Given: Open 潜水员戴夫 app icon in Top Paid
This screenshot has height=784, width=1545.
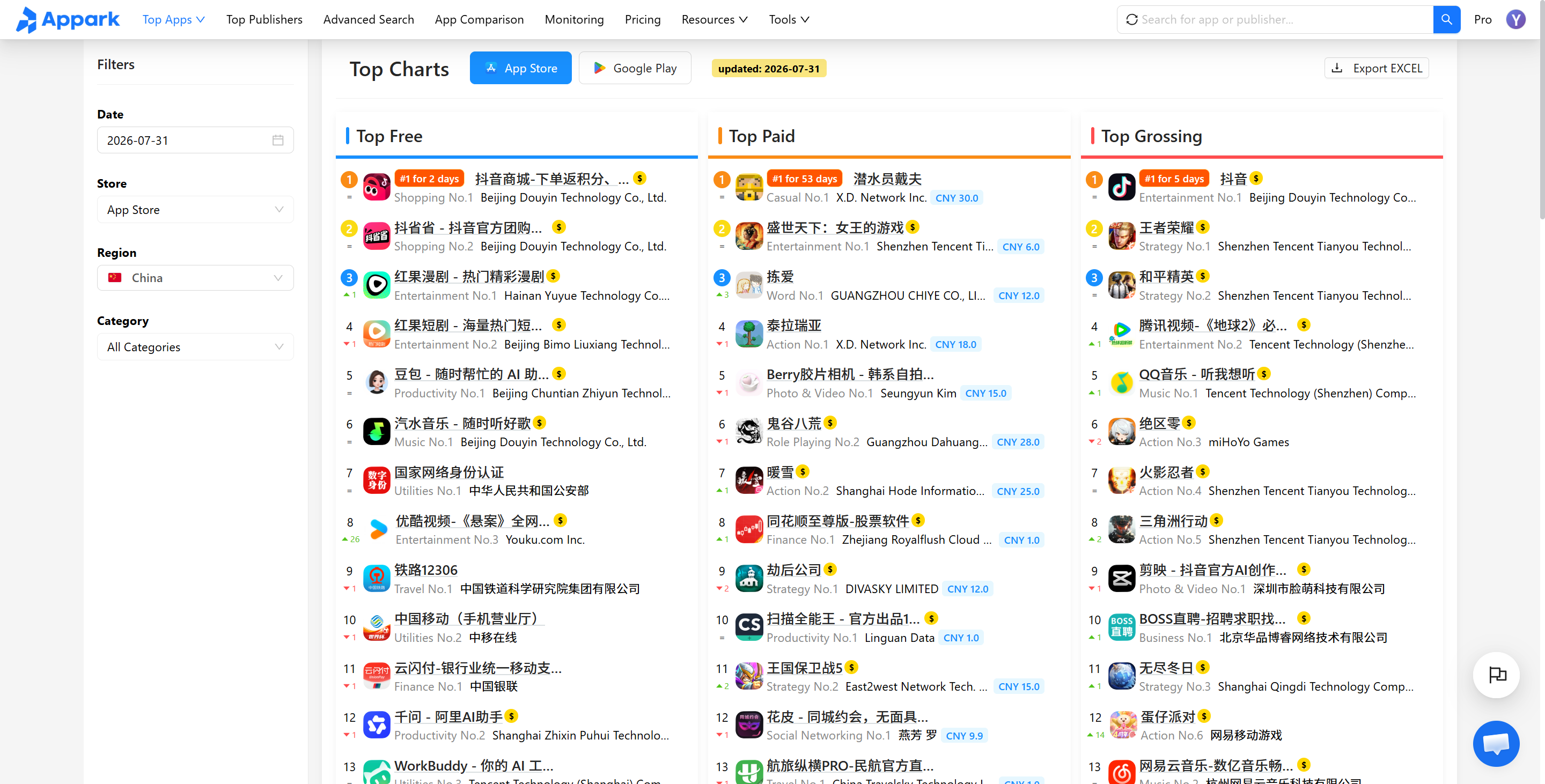Looking at the screenshot, I should tap(749, 187).
